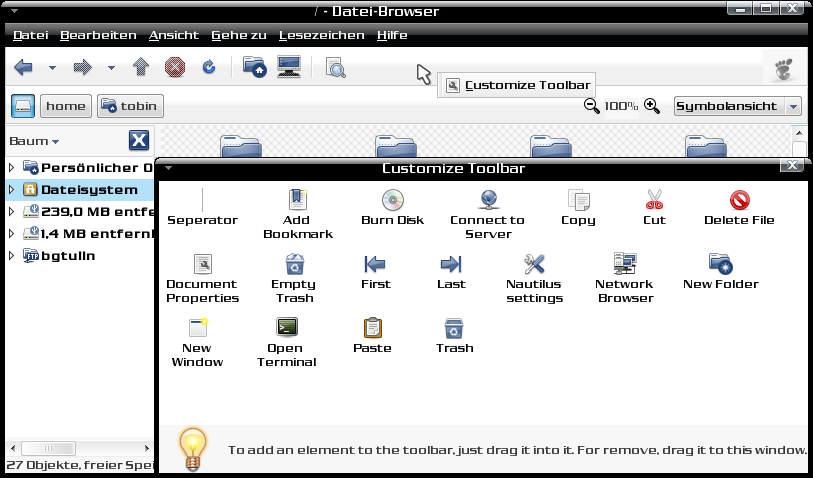Open the Symbolansicht view dropdown
813x478 pixels.
(737, 106)
